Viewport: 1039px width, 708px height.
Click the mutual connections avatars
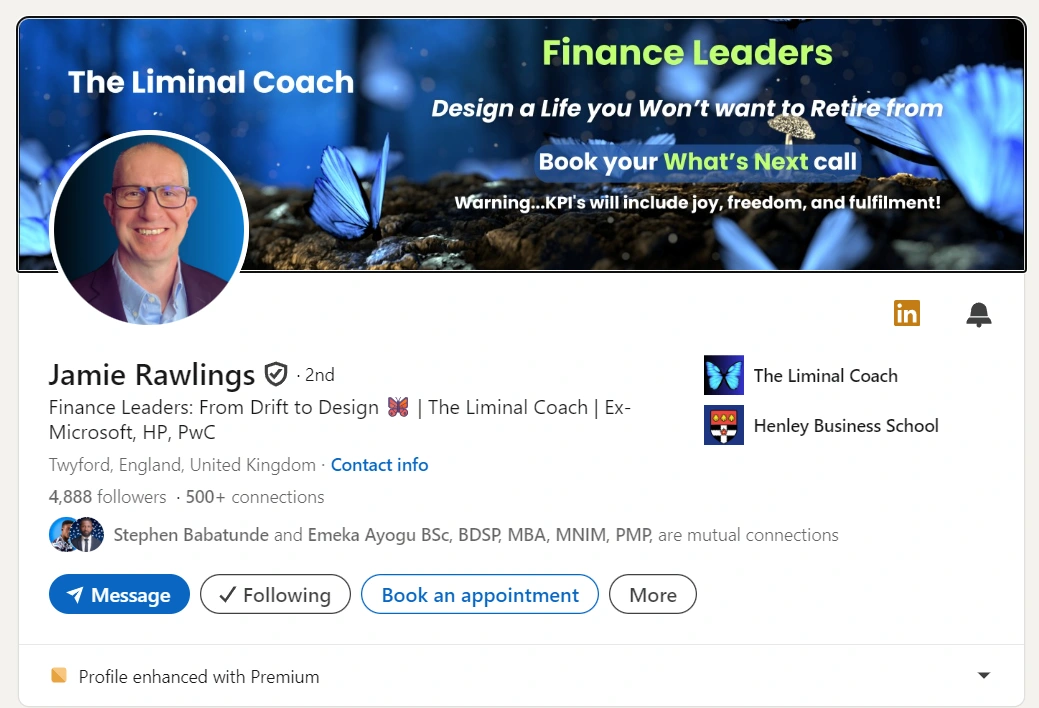pos(76,535)
